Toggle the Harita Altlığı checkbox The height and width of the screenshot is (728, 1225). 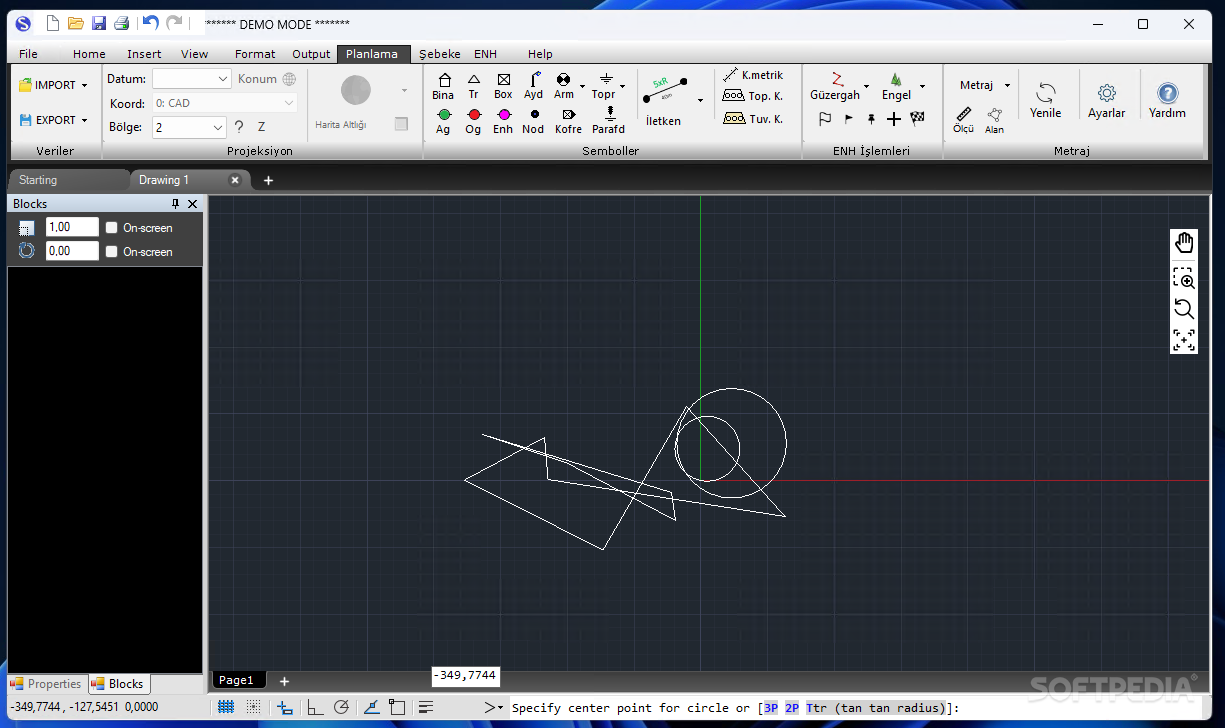(x=401, y=124)
